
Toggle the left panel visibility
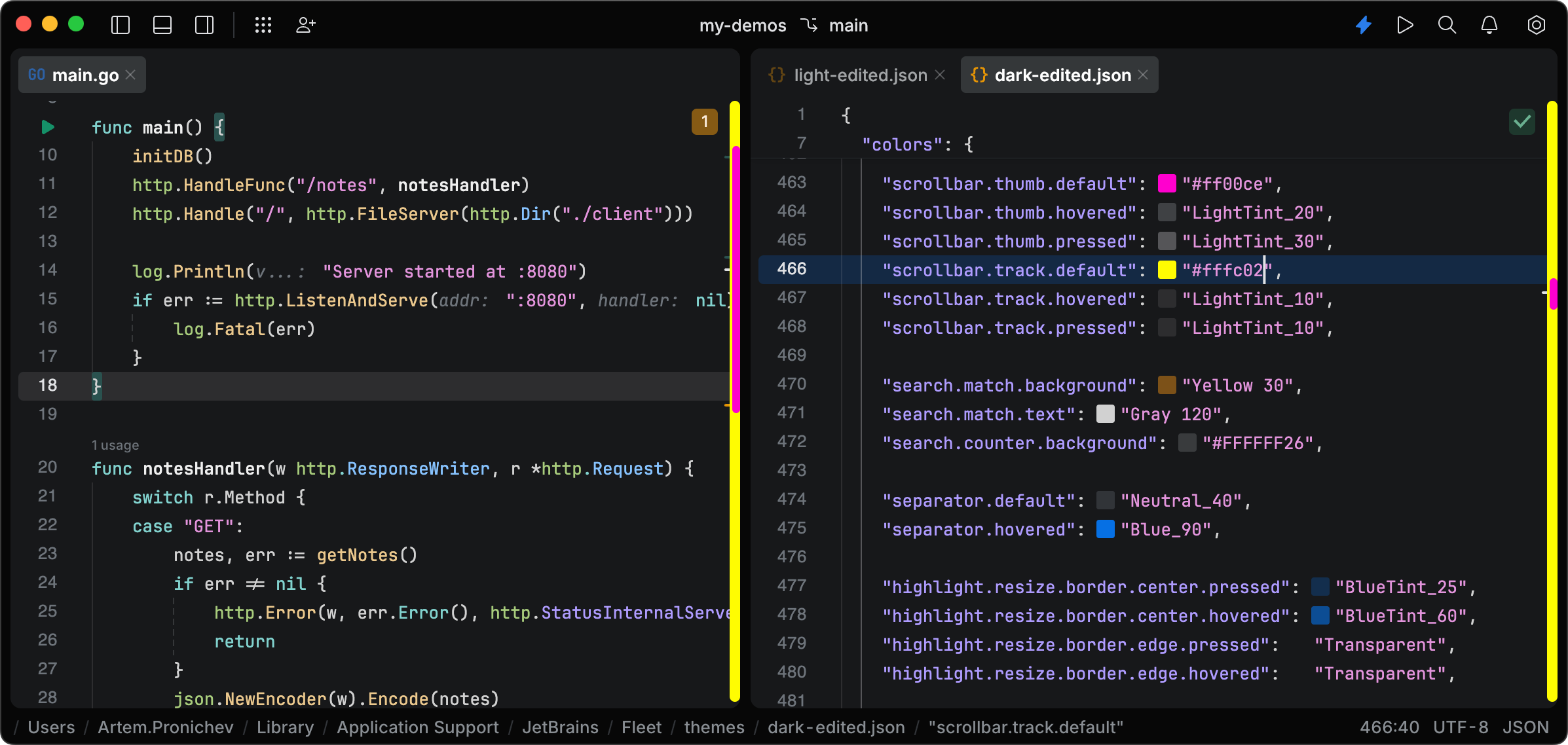(120, 25)
